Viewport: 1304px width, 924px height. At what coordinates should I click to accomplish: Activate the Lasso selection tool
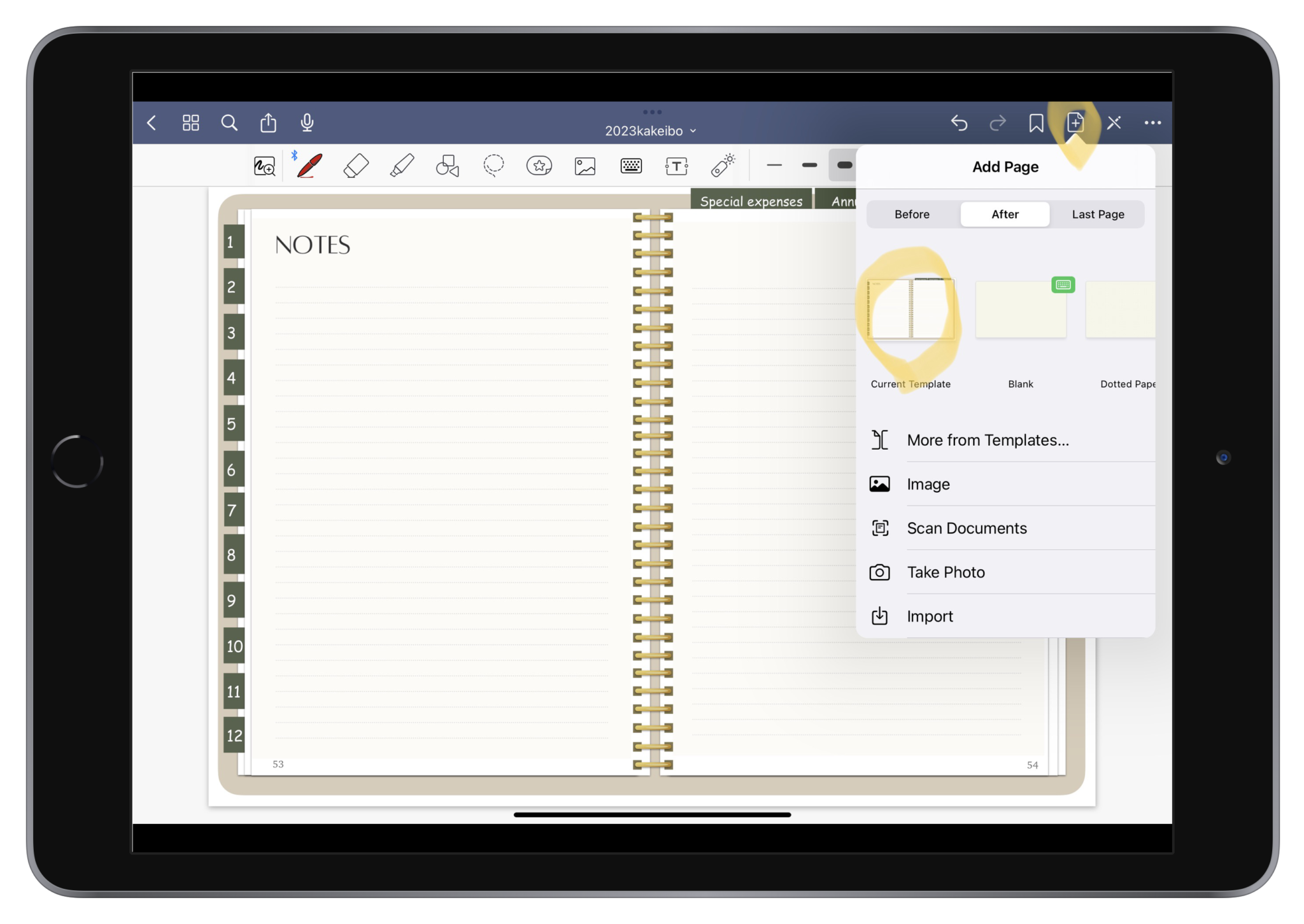coord(493,166)
